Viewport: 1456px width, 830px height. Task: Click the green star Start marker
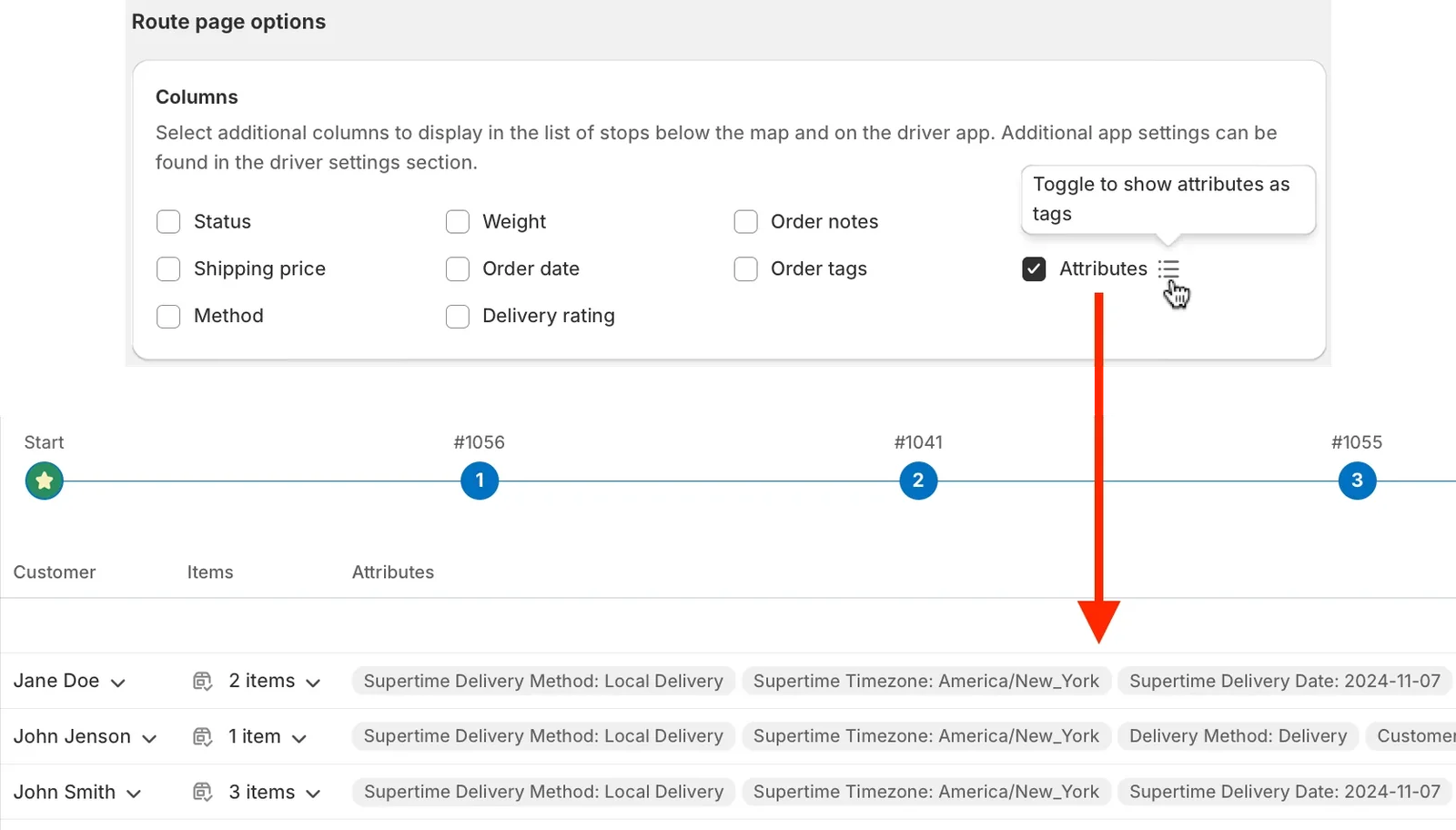point(45,481)
